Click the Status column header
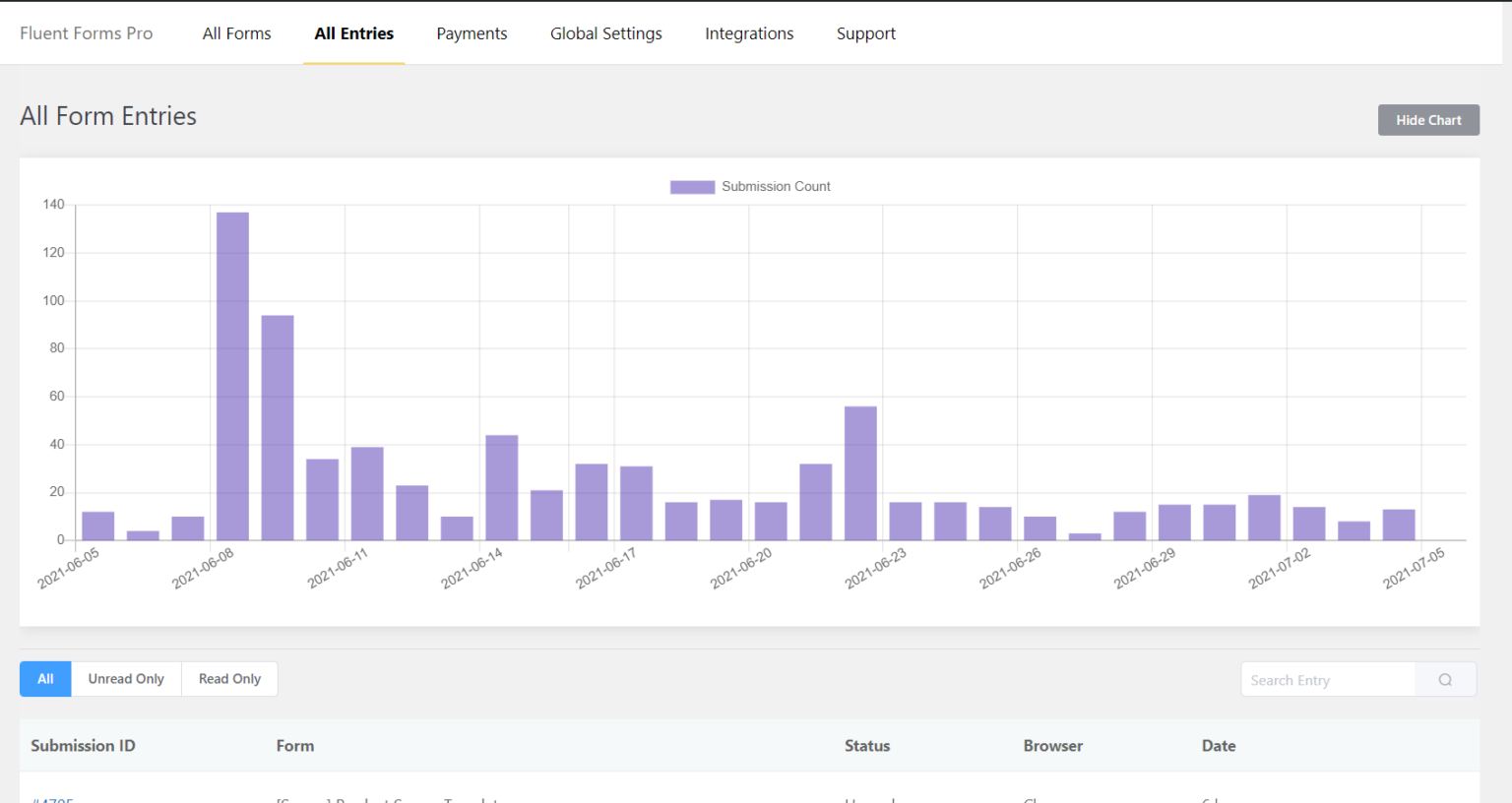The width and height of the screenshot is (1512, 803). pyautogui.click(x=866, y=746)
